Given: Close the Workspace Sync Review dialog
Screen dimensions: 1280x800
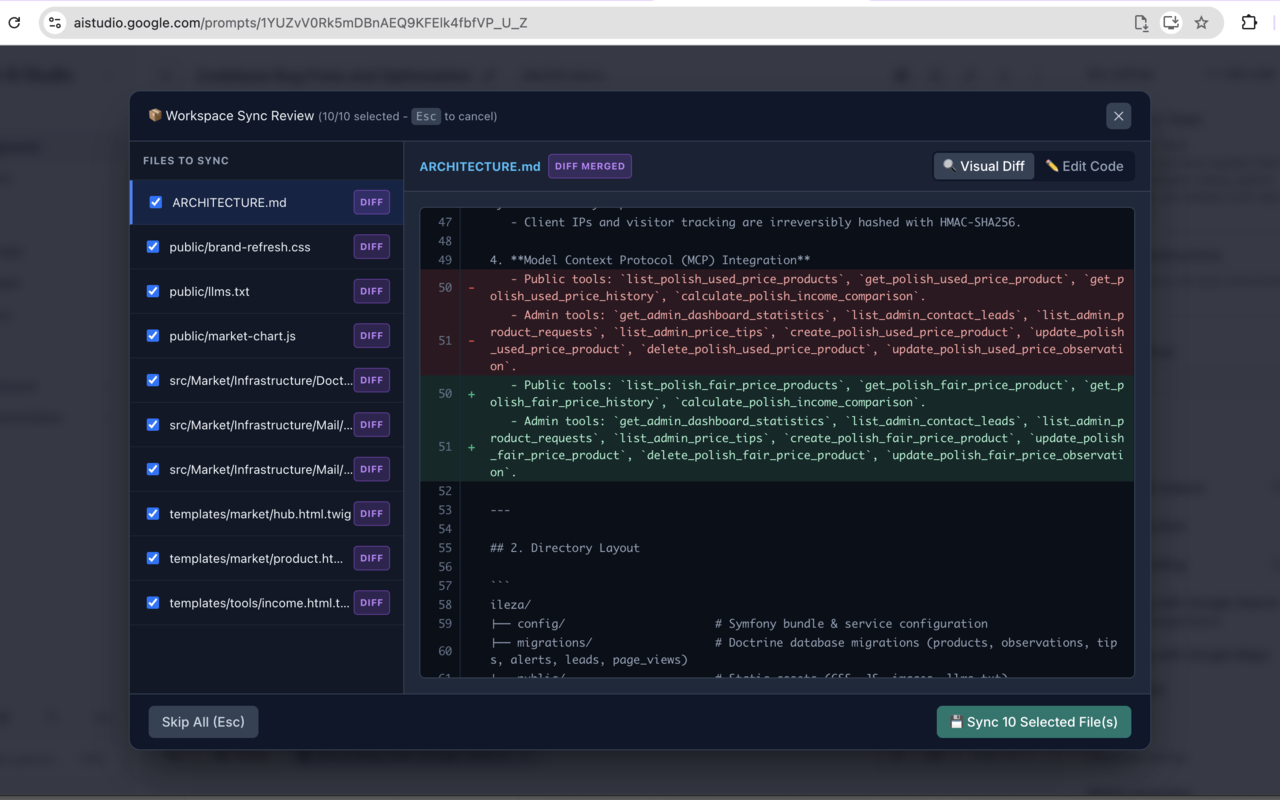Looking at the screenshot, I should pos(1118,116).
